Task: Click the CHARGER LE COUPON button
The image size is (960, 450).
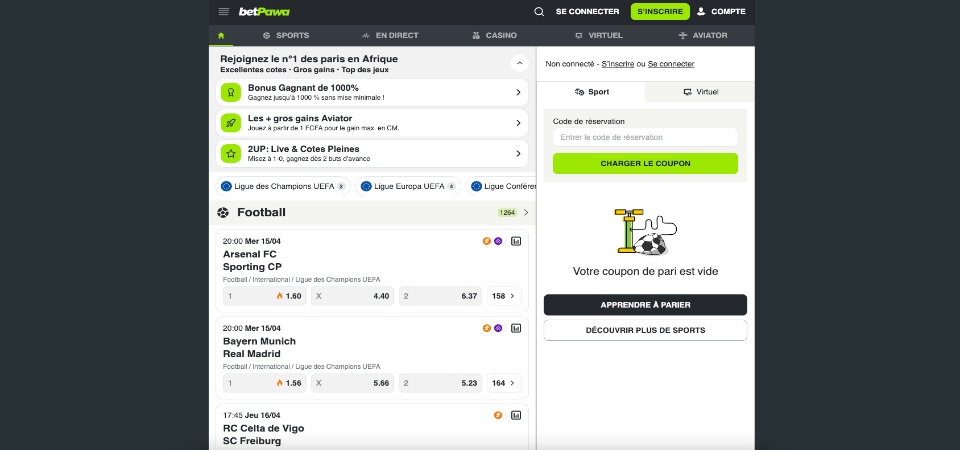Action: point(645,163)
